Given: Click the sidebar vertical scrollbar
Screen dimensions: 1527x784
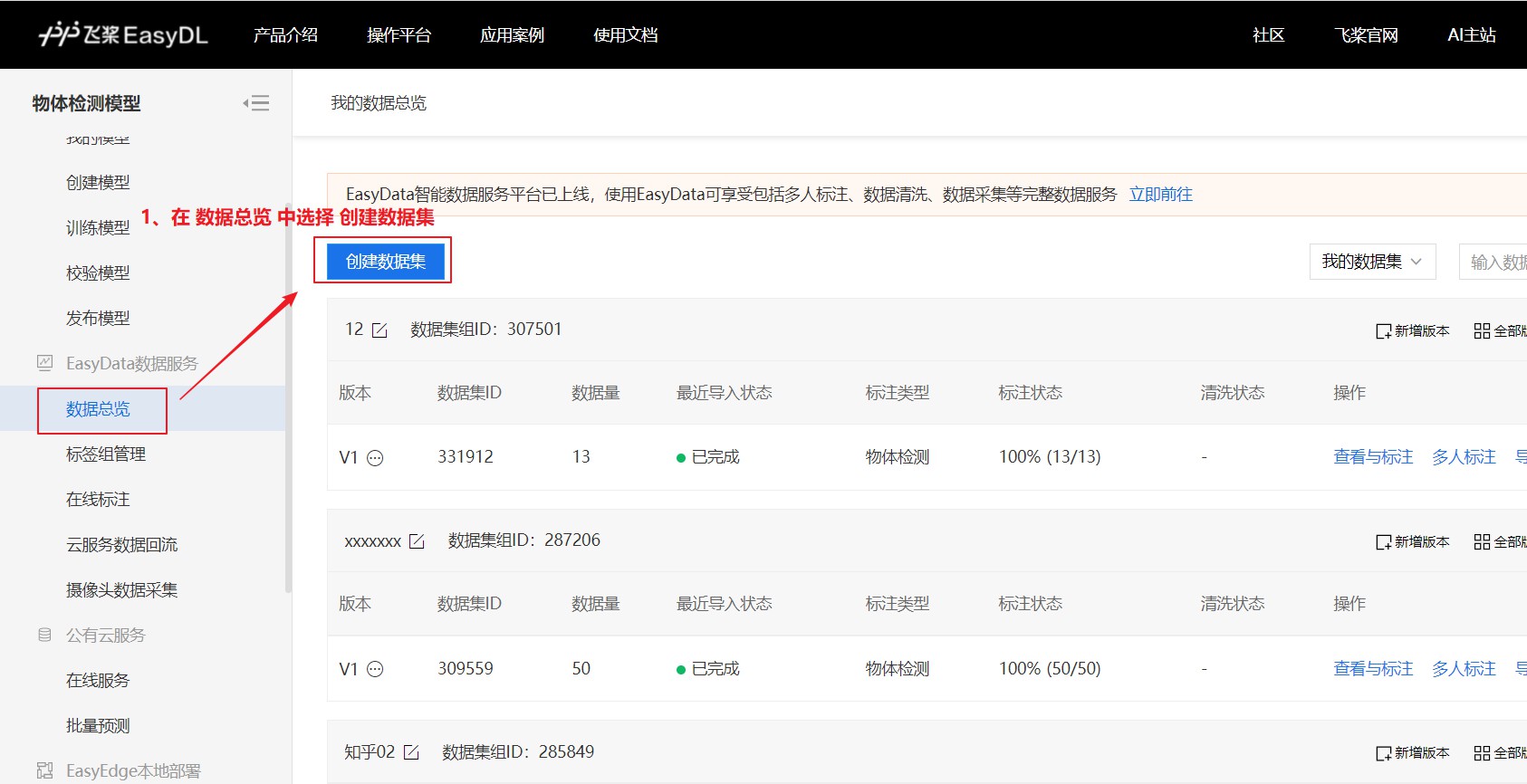Looking at the screenshot, I should coord(288,398).
